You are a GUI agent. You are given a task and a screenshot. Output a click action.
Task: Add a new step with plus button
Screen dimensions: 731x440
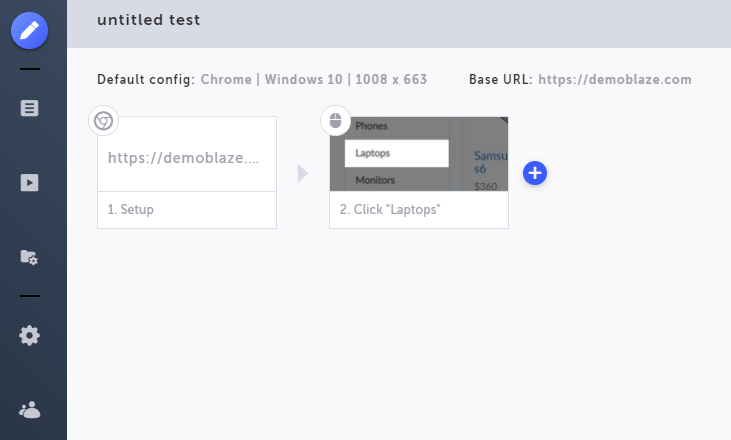[x=535, y=173]
